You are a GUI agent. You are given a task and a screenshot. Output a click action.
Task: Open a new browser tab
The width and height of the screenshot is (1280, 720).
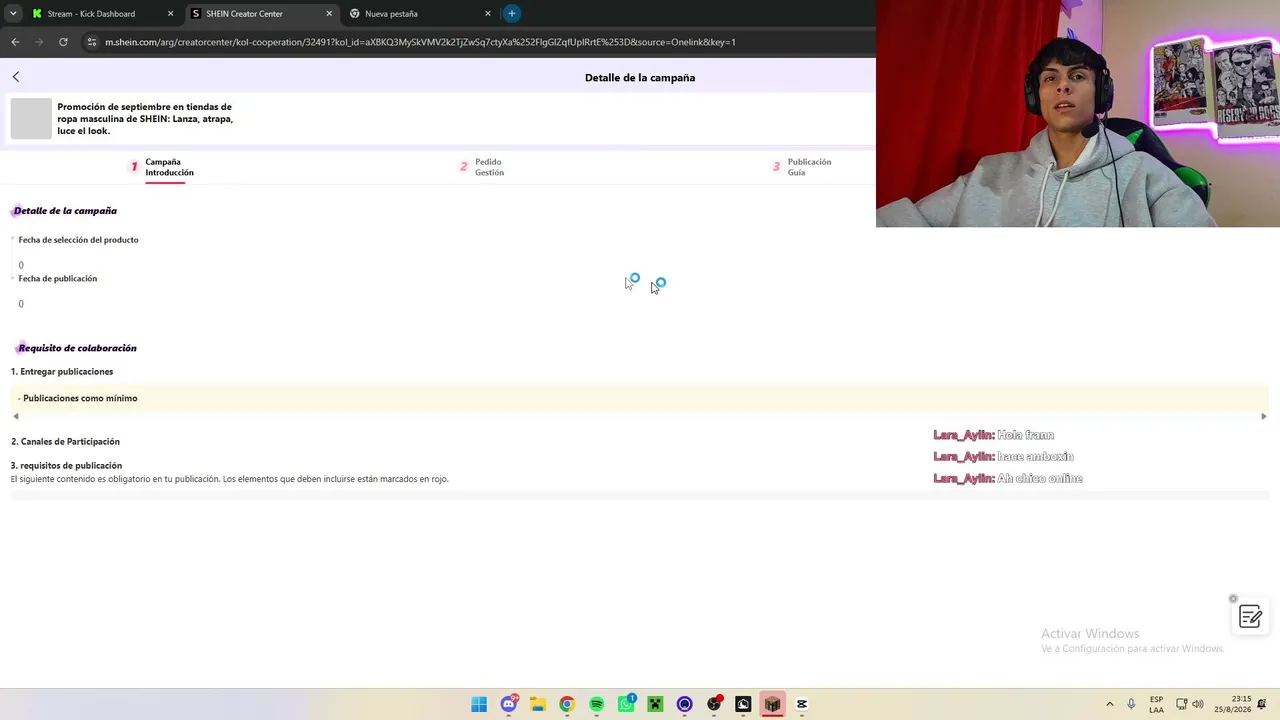coord(512,14)
